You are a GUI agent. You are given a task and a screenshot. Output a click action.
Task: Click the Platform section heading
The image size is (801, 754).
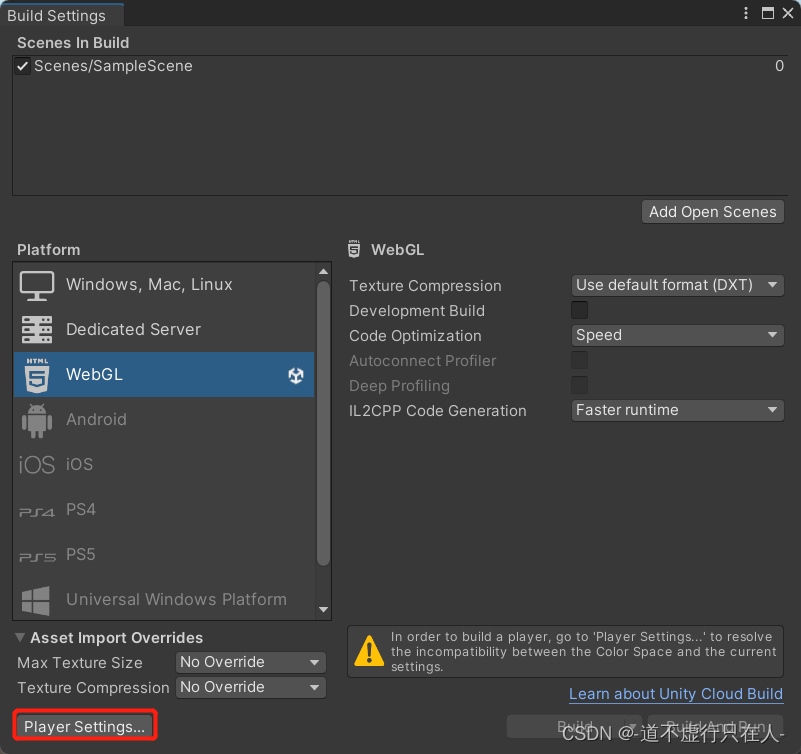[49, 250]
